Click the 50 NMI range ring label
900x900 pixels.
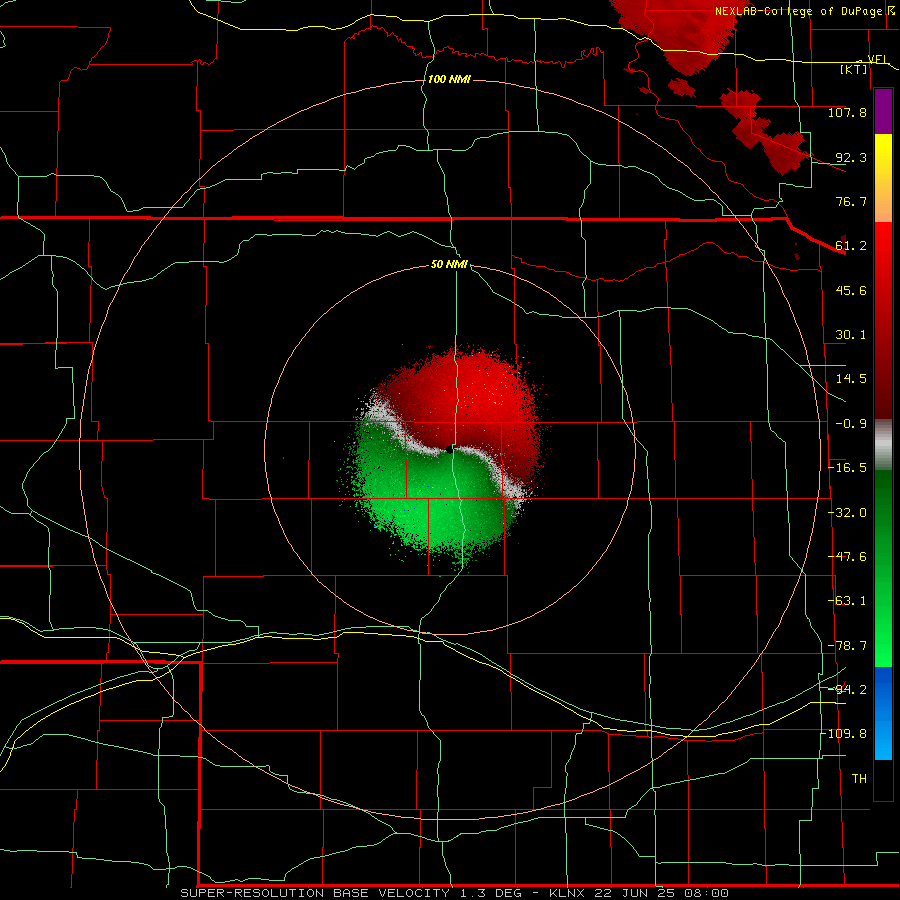coord(449,264)
